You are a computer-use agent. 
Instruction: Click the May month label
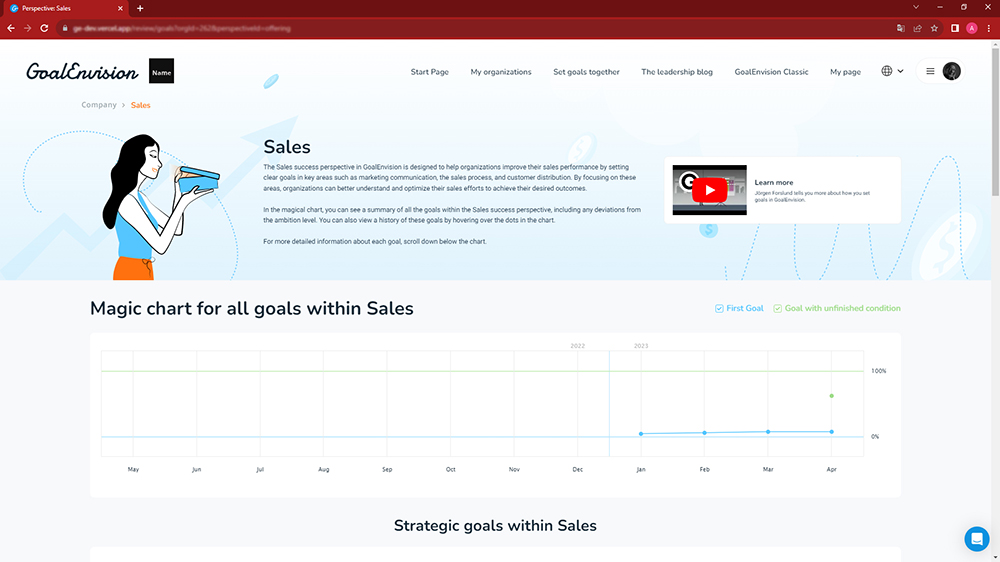tap(133, 470)
